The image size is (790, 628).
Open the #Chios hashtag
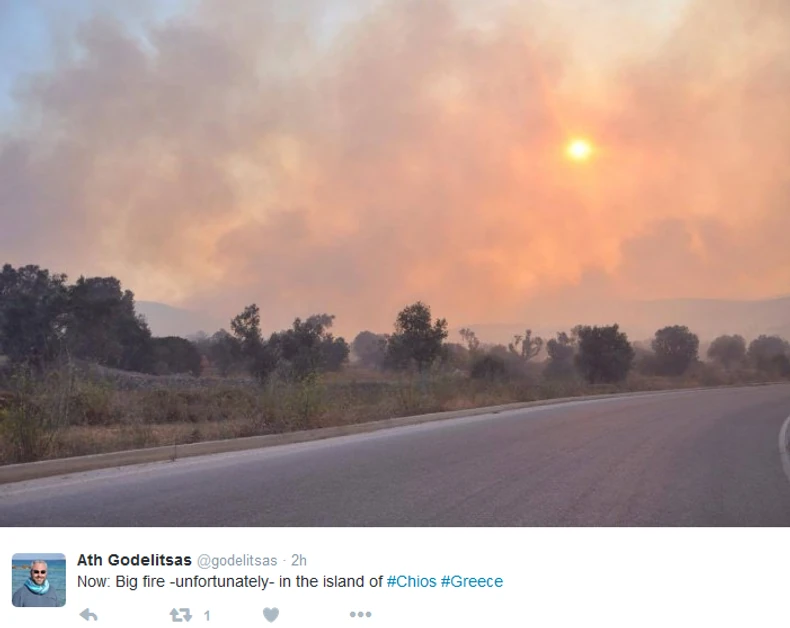411,582
